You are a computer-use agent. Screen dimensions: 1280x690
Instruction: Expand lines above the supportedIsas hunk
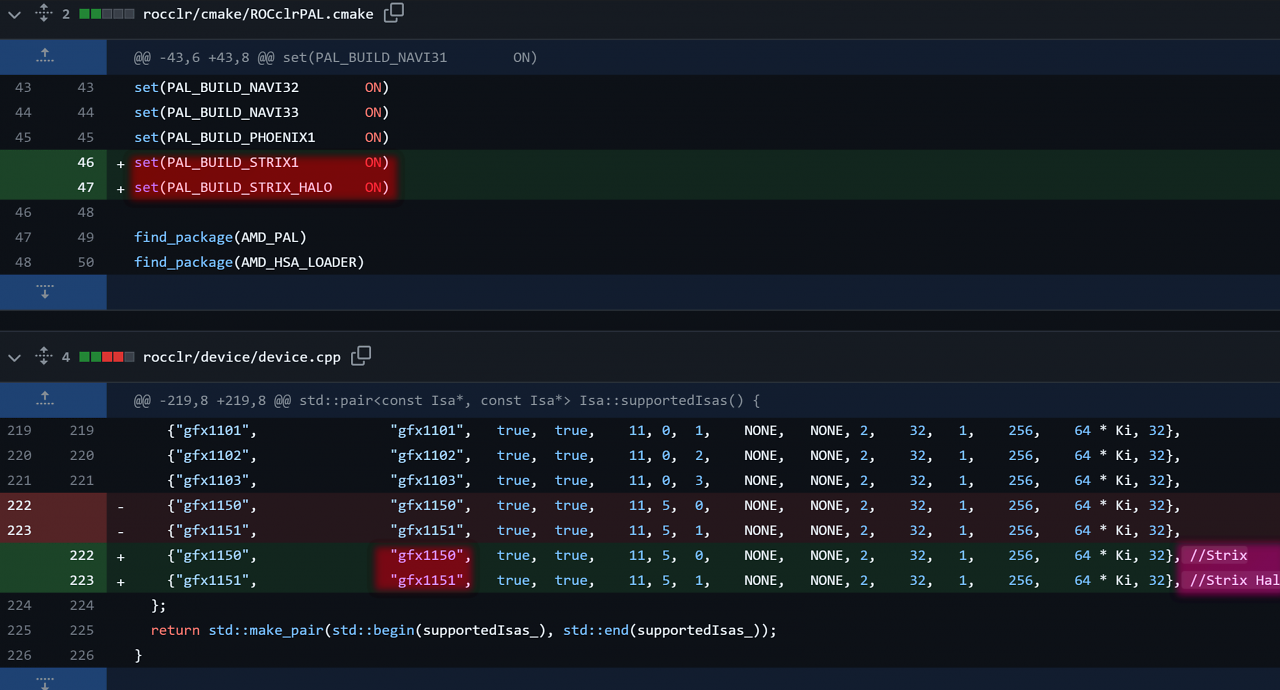(44, 400)
